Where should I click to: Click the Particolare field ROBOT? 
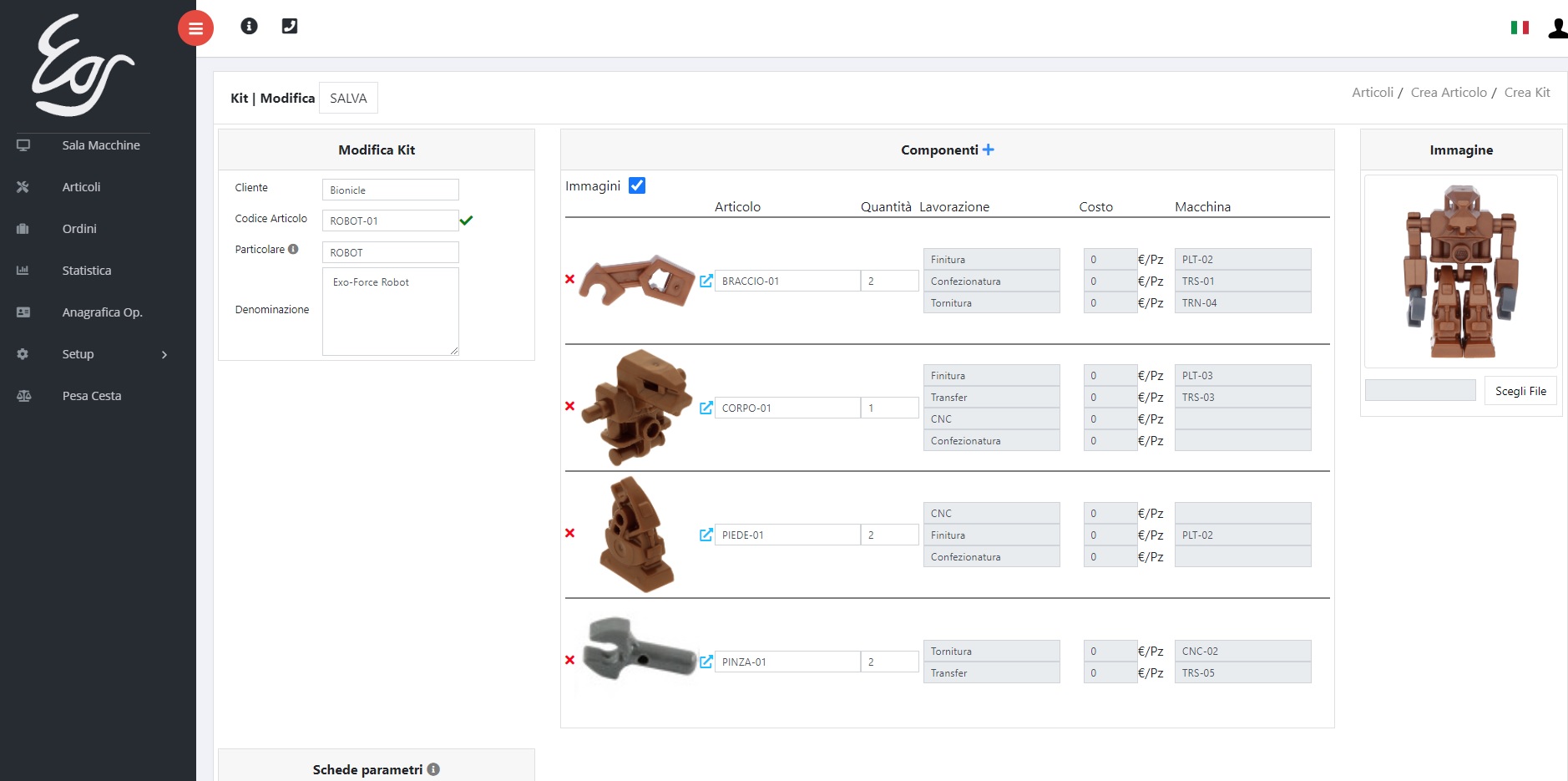tap(391, 252)
